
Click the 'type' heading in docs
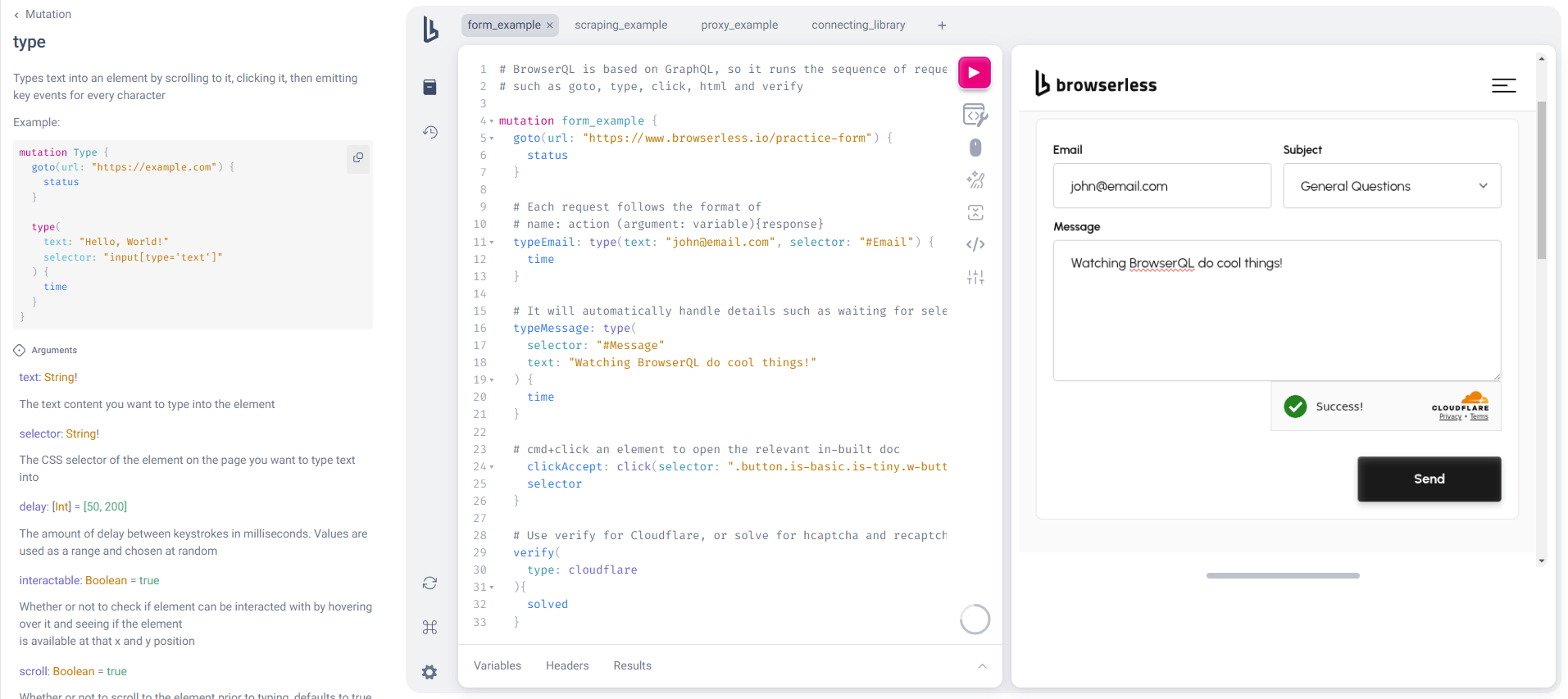click(30, 42)
